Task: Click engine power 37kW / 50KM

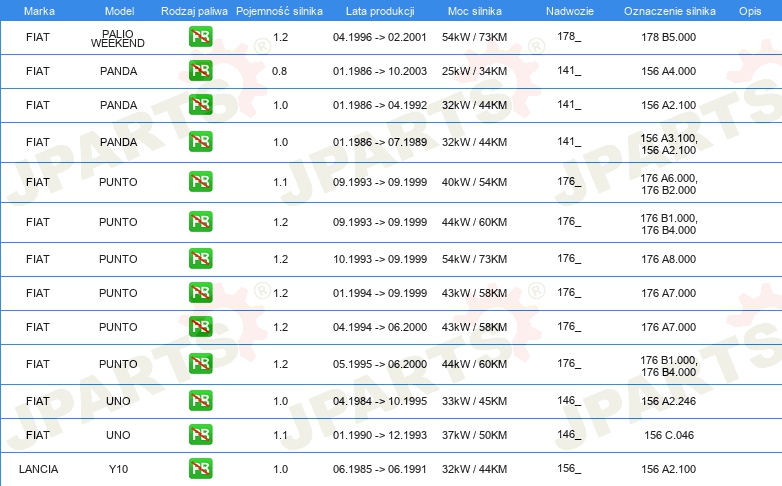Action: [474, 435]
